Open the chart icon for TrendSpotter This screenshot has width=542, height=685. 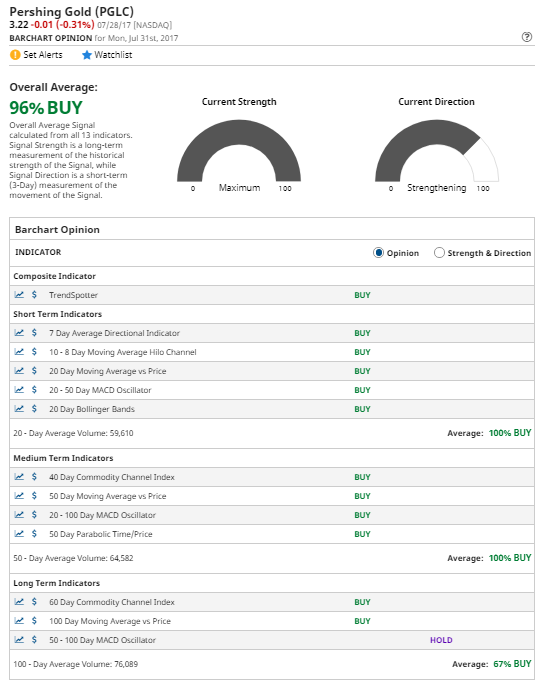[19, 294]
